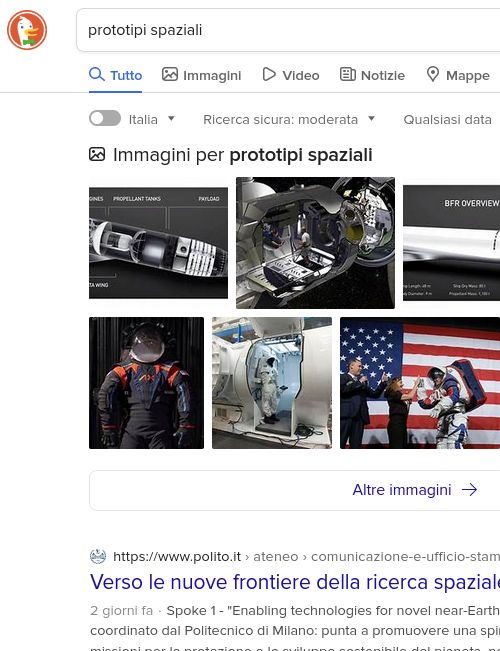Open the propellant tanks rocket cutaway thumbnail

(158, 243)
